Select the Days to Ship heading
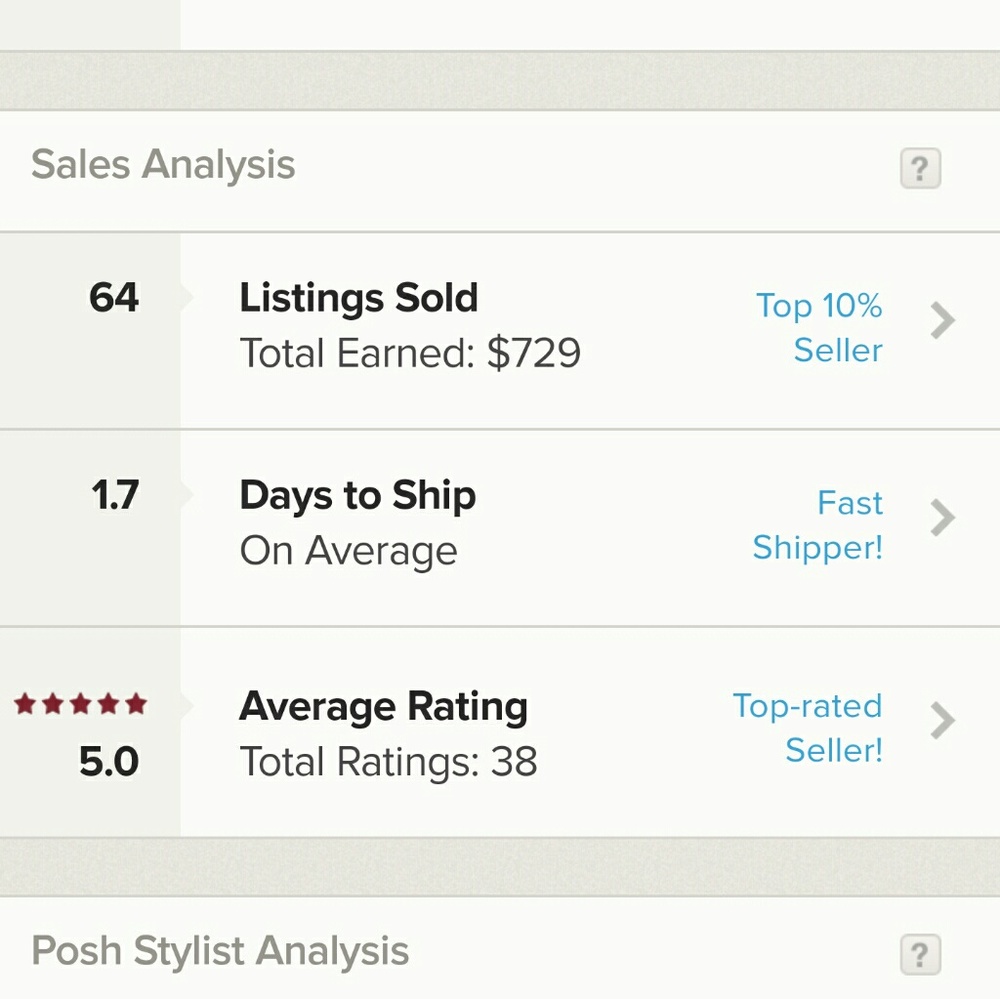Screen dimensions: 1000x999 357,496
